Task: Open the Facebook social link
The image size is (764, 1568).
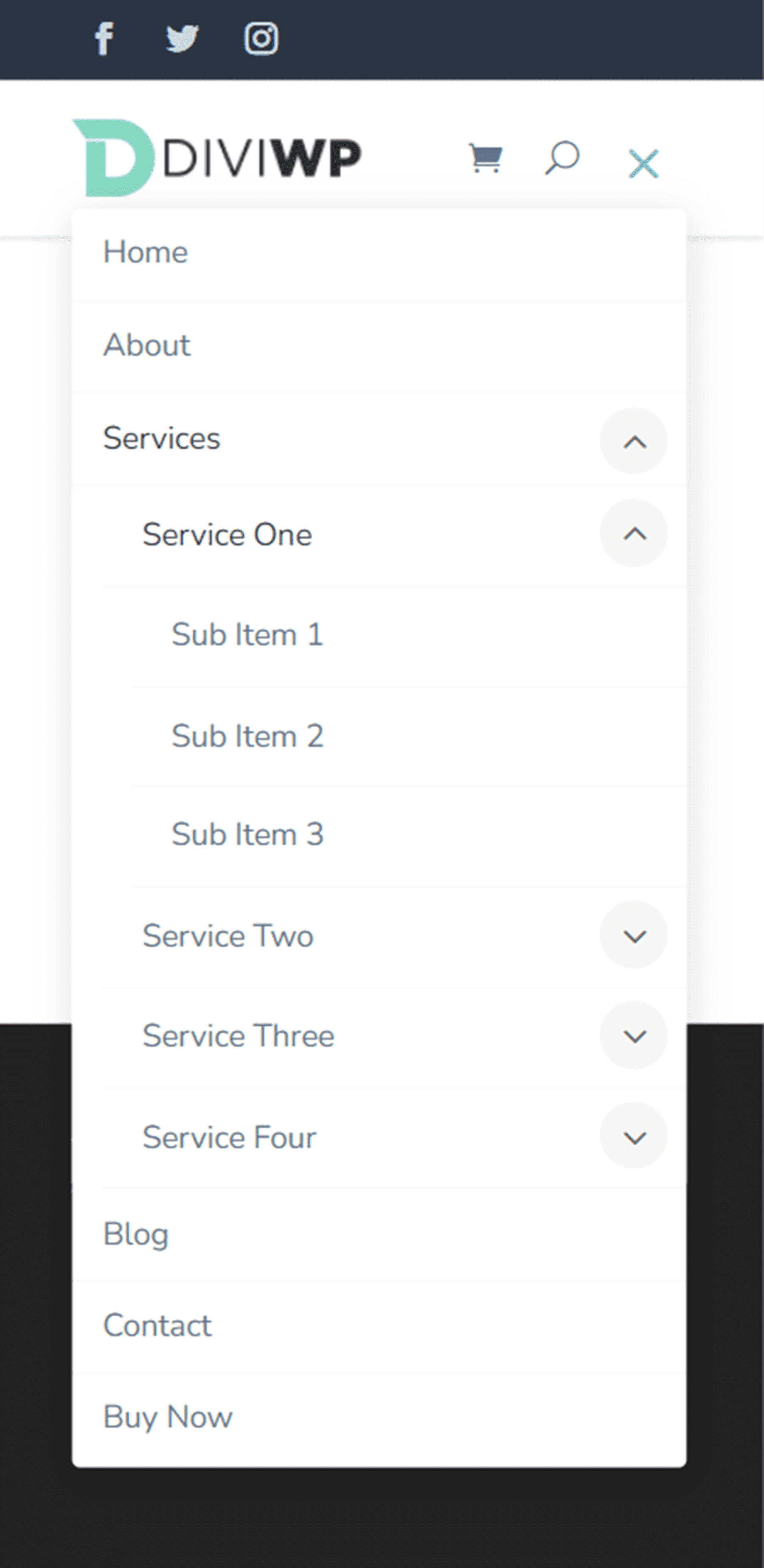Action: 104,38
